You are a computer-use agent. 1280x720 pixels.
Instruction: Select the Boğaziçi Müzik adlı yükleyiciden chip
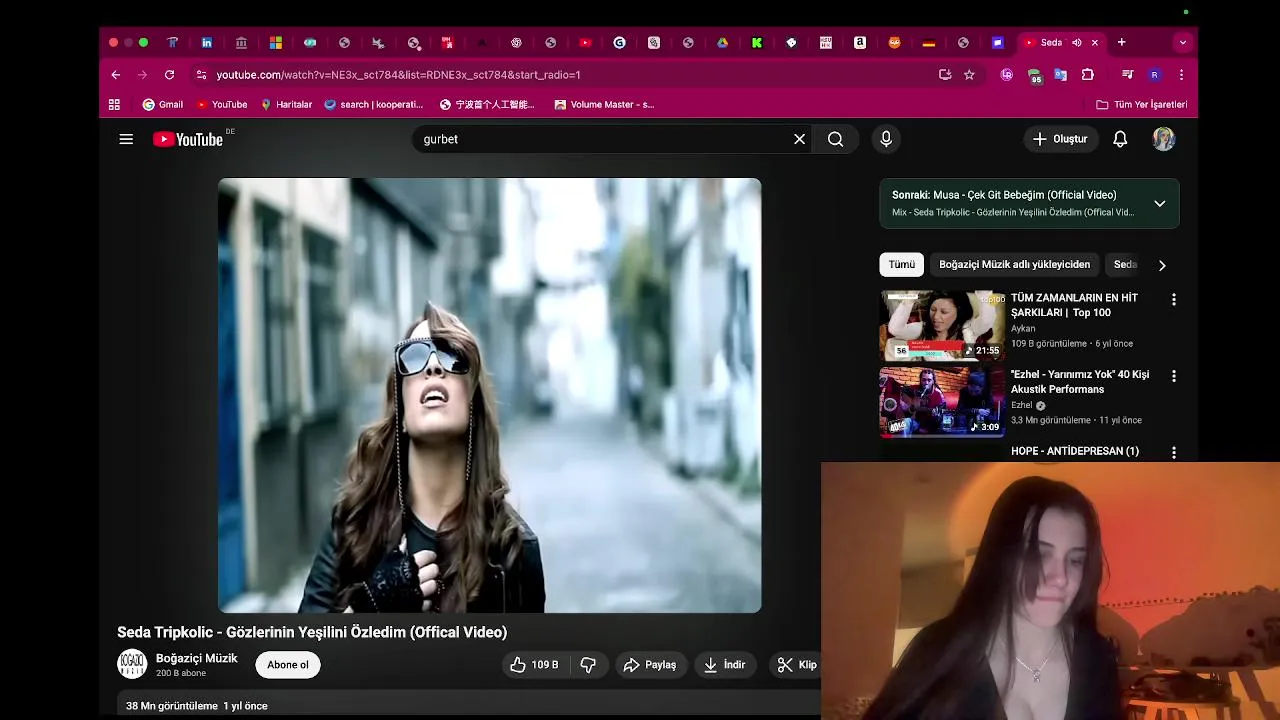click(1014, 264)
